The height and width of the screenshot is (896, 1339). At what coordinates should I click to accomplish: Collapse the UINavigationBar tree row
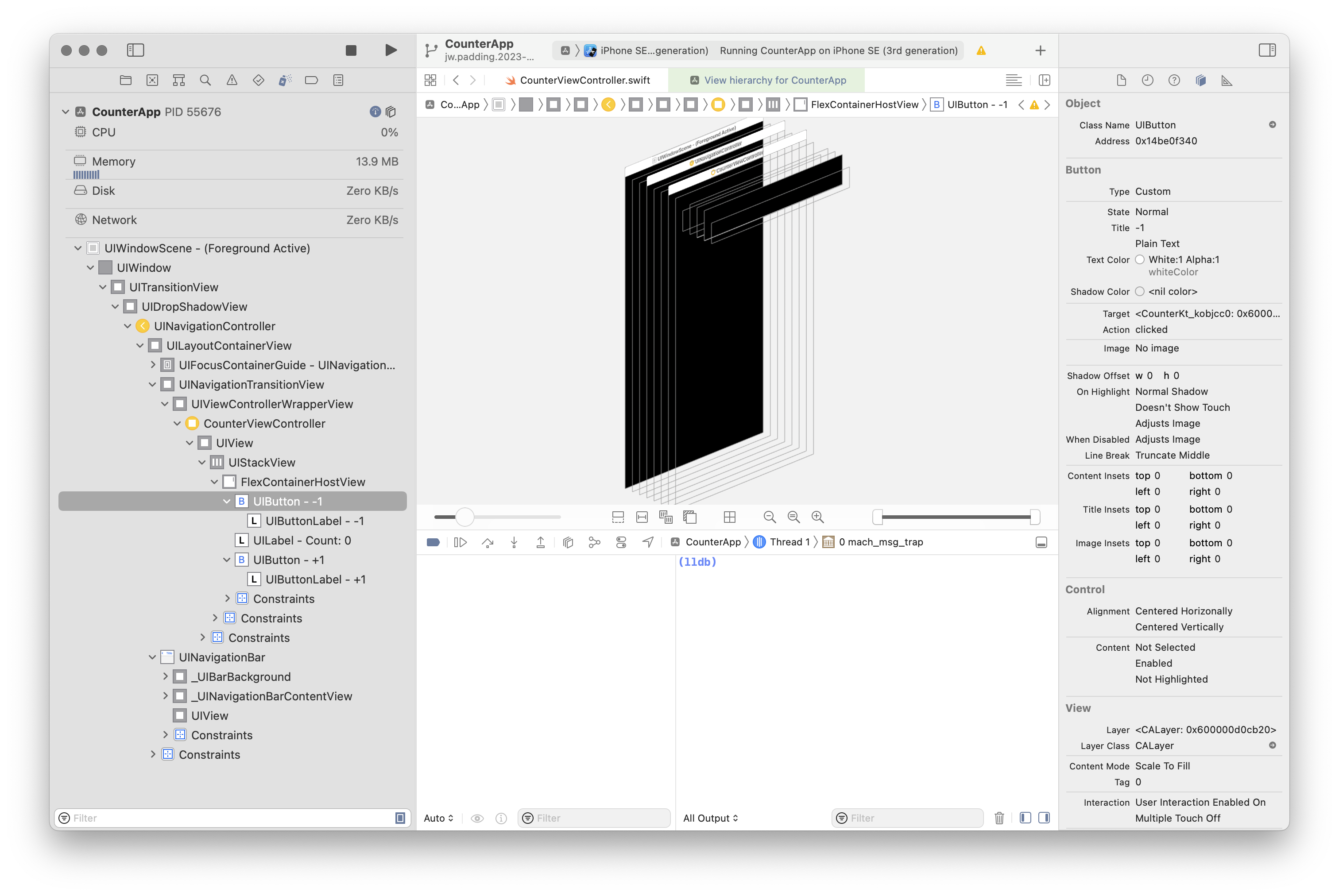[x=153, y=657]
